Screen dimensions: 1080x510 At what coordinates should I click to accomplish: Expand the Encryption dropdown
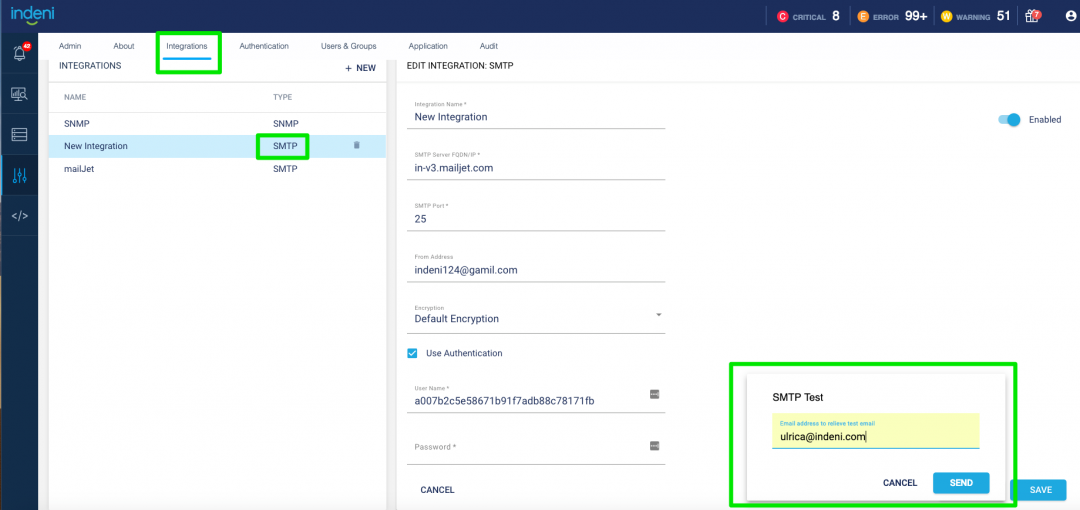[658, 315]
